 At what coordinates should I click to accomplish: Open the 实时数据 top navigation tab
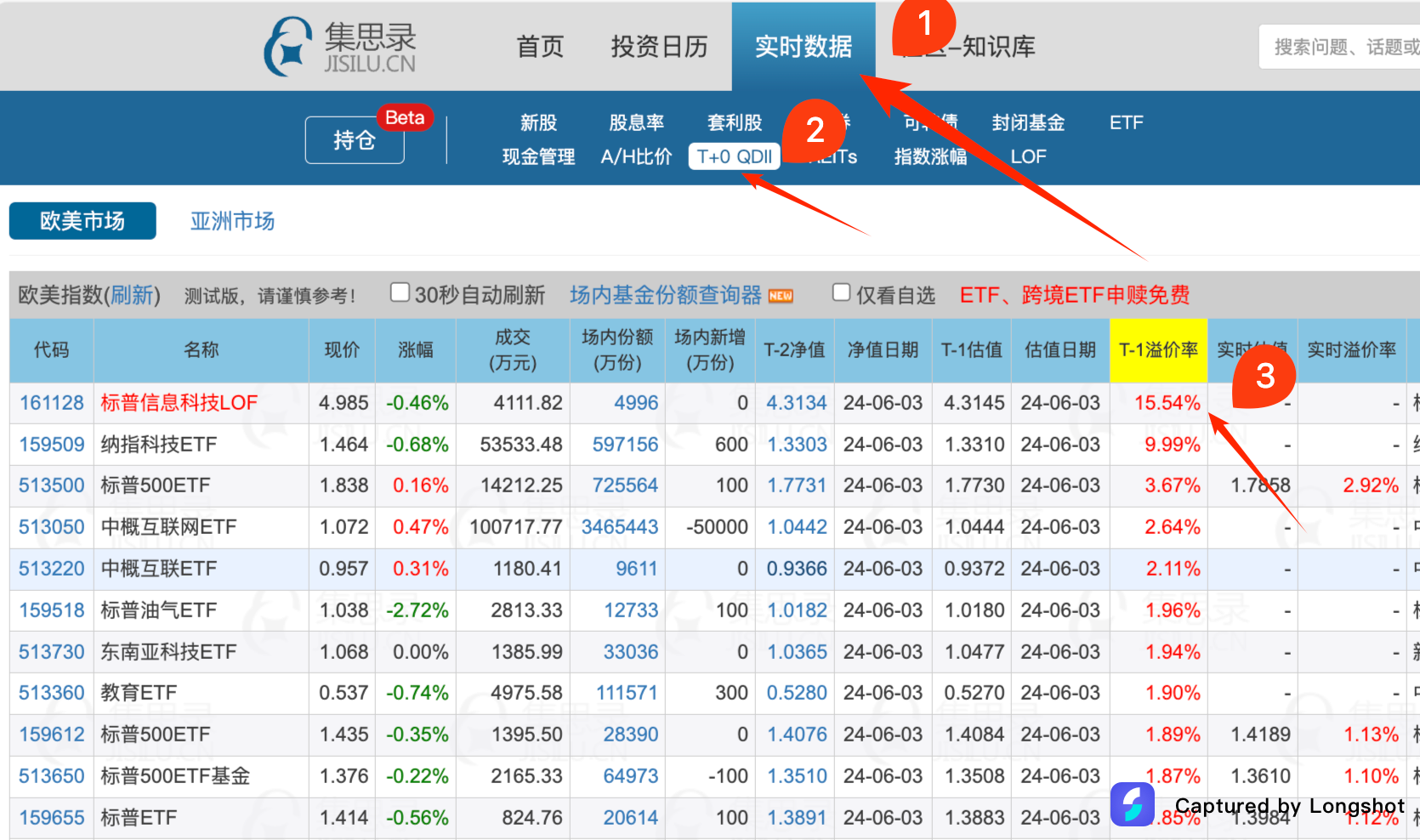tap(803, 47)
